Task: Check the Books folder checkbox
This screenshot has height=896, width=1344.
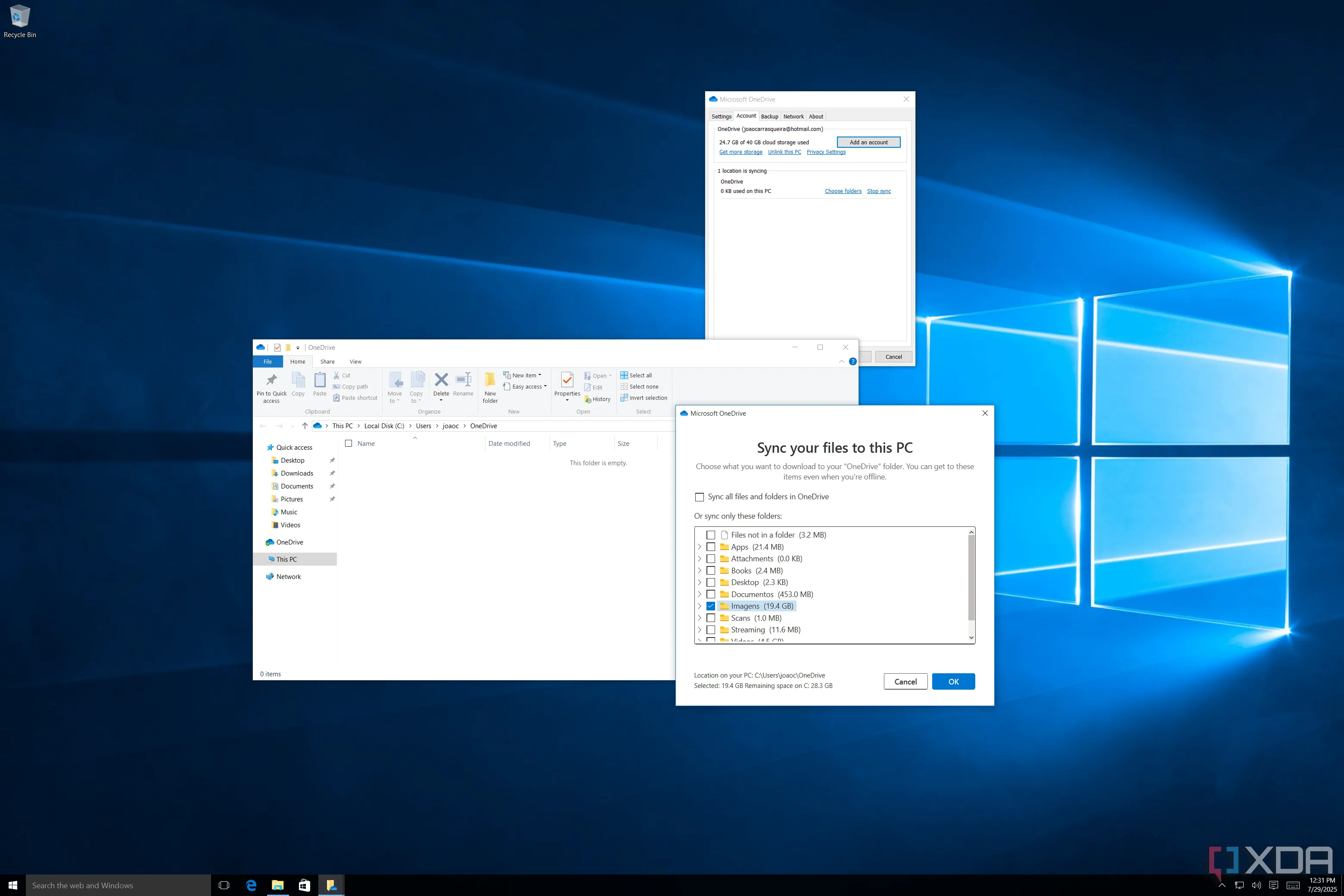Action: [711, 571]
